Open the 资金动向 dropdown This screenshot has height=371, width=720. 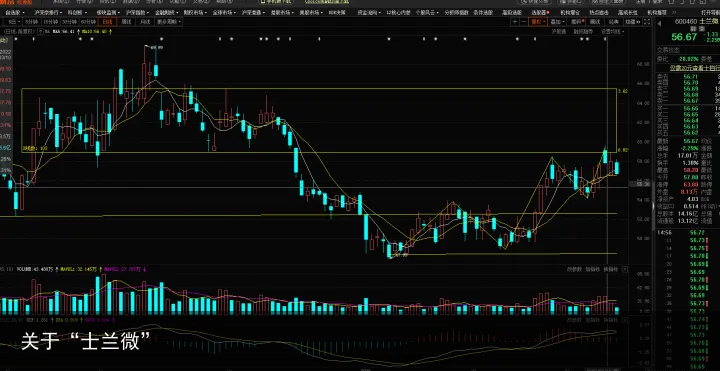click(x=370, y=12)
